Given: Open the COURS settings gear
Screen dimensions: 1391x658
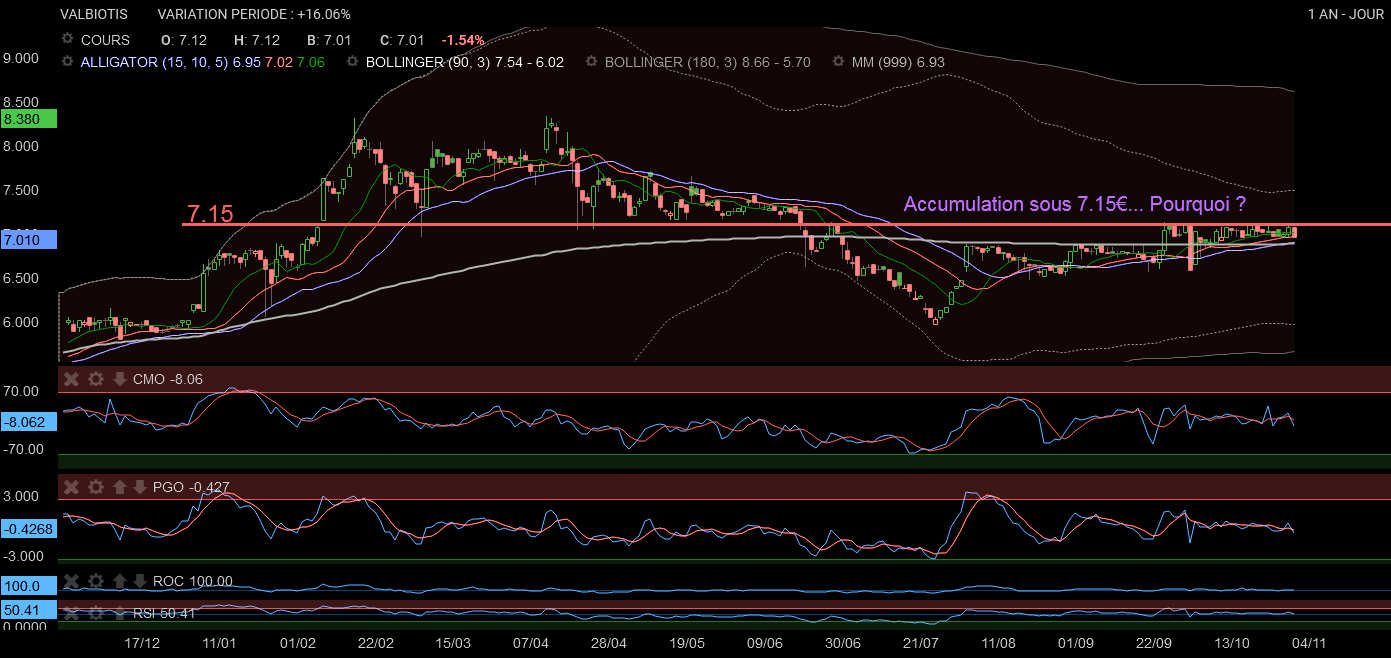Looking at the screenshot, I should (68, 40).
